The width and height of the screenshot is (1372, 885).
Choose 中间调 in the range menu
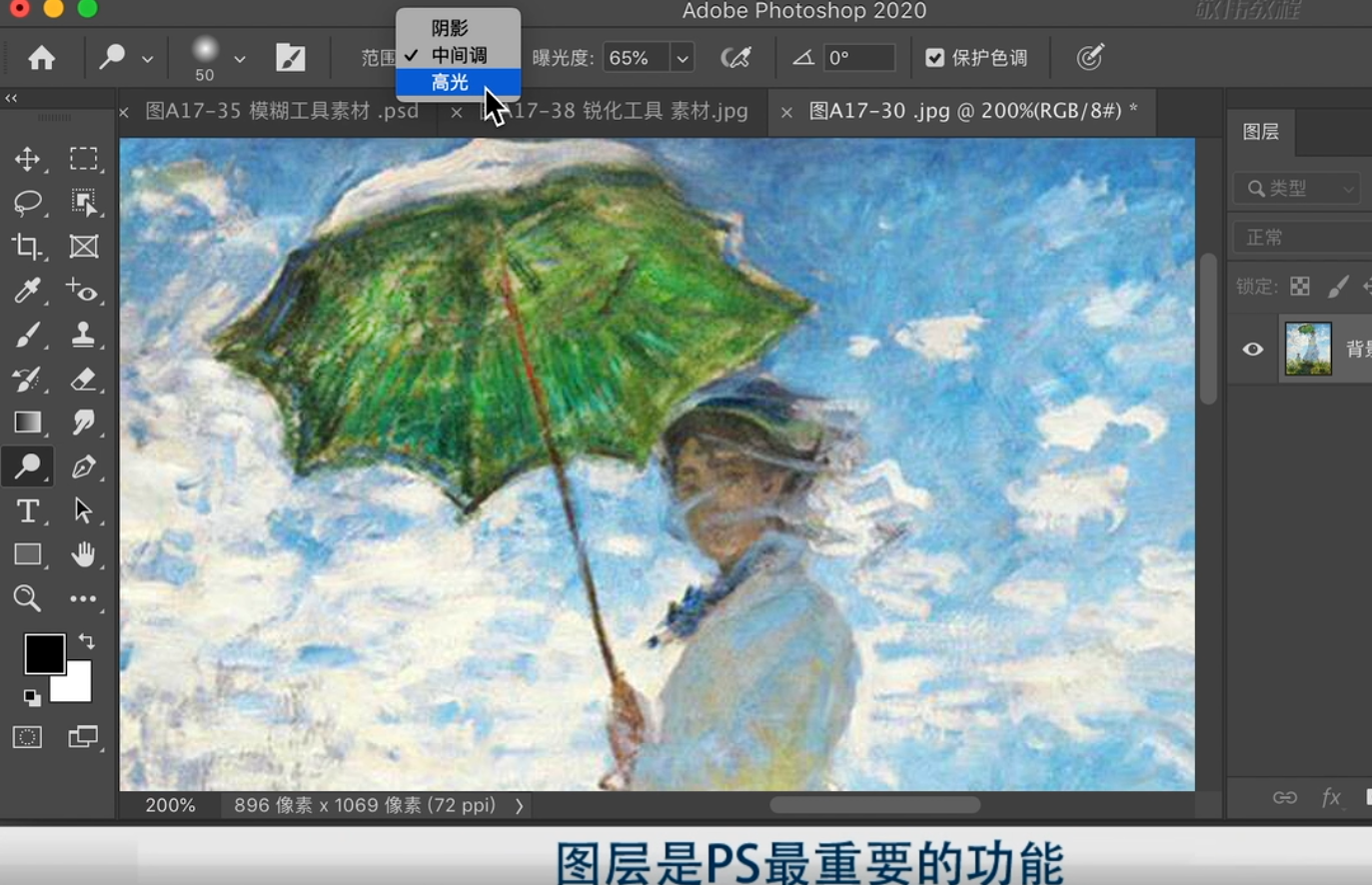pyautogui.click(x=459, y=55)
